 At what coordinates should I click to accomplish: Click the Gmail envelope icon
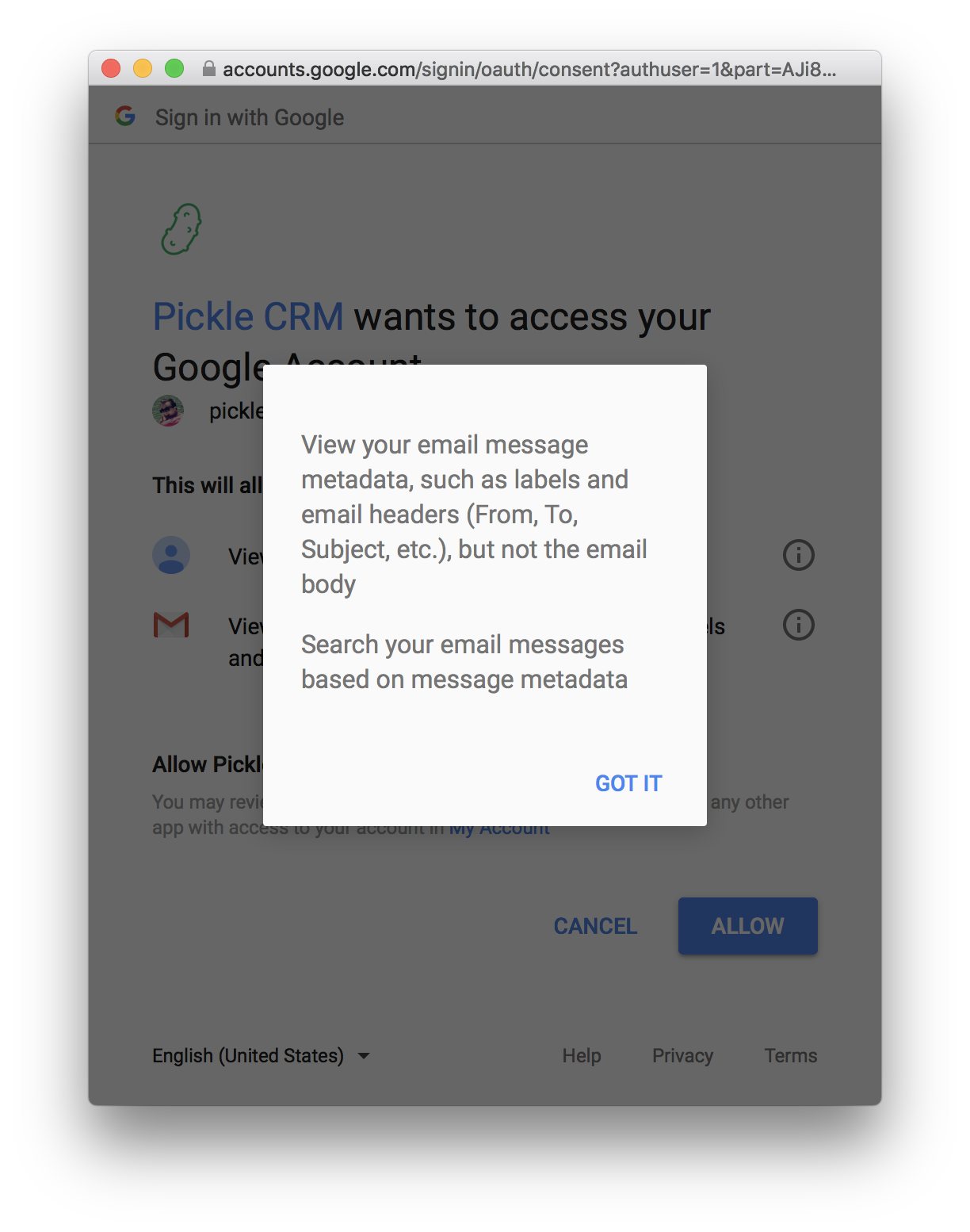point(171,625)
